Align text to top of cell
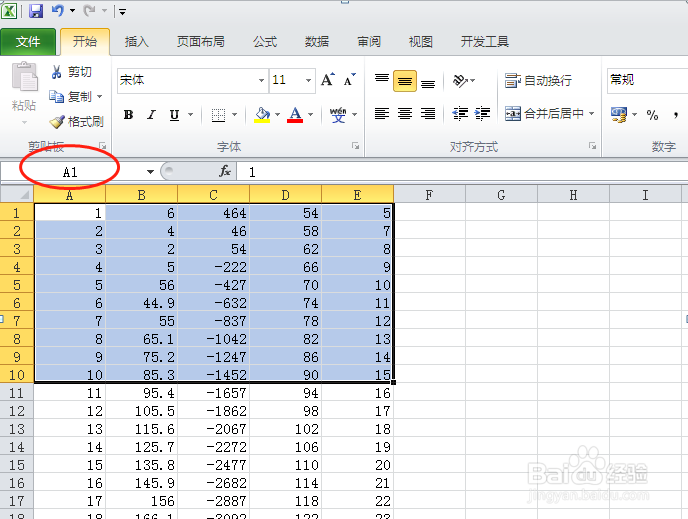This screenshot has width=688, height=519. [x=382, y=79]
